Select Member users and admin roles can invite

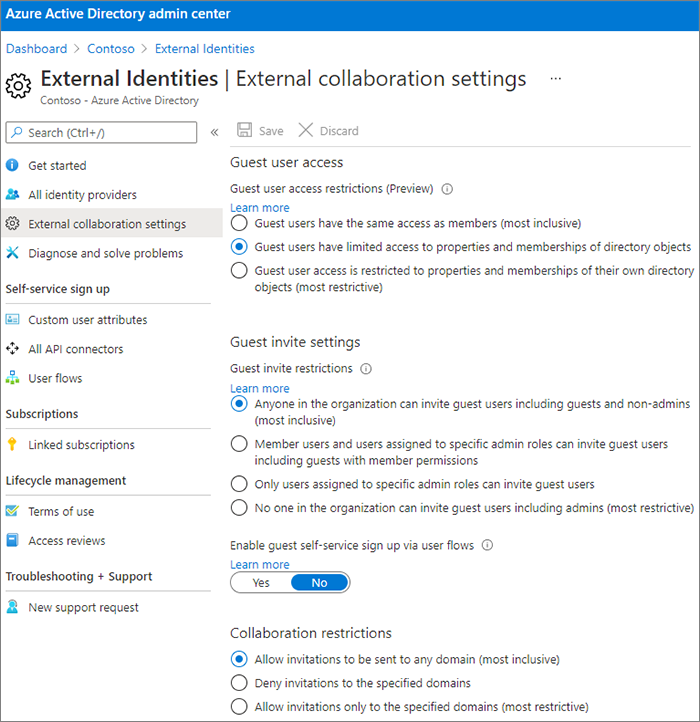(x=239, y=444)
